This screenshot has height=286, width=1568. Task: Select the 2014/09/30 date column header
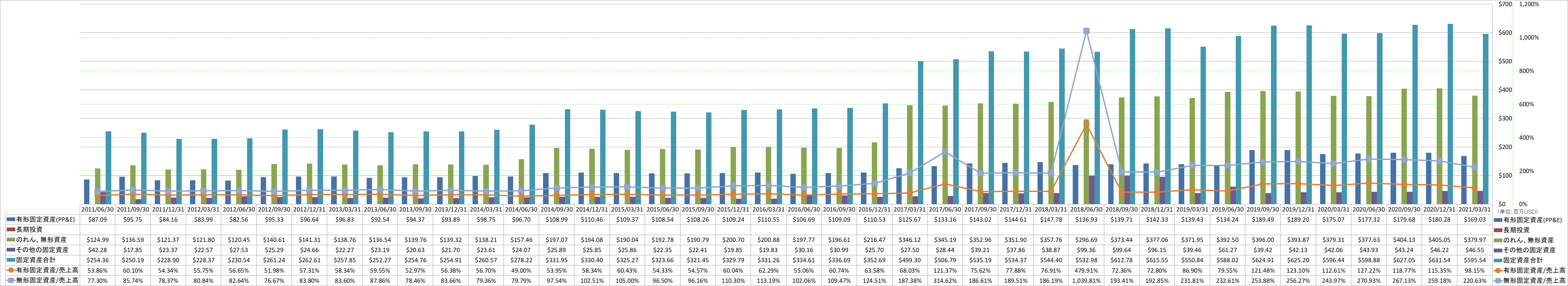[557, 209]
